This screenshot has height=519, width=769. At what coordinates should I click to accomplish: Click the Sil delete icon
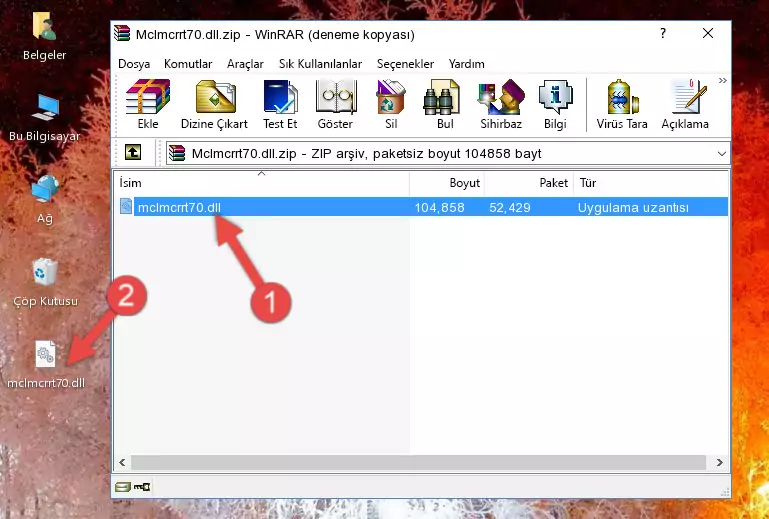[x=391, y=104]
